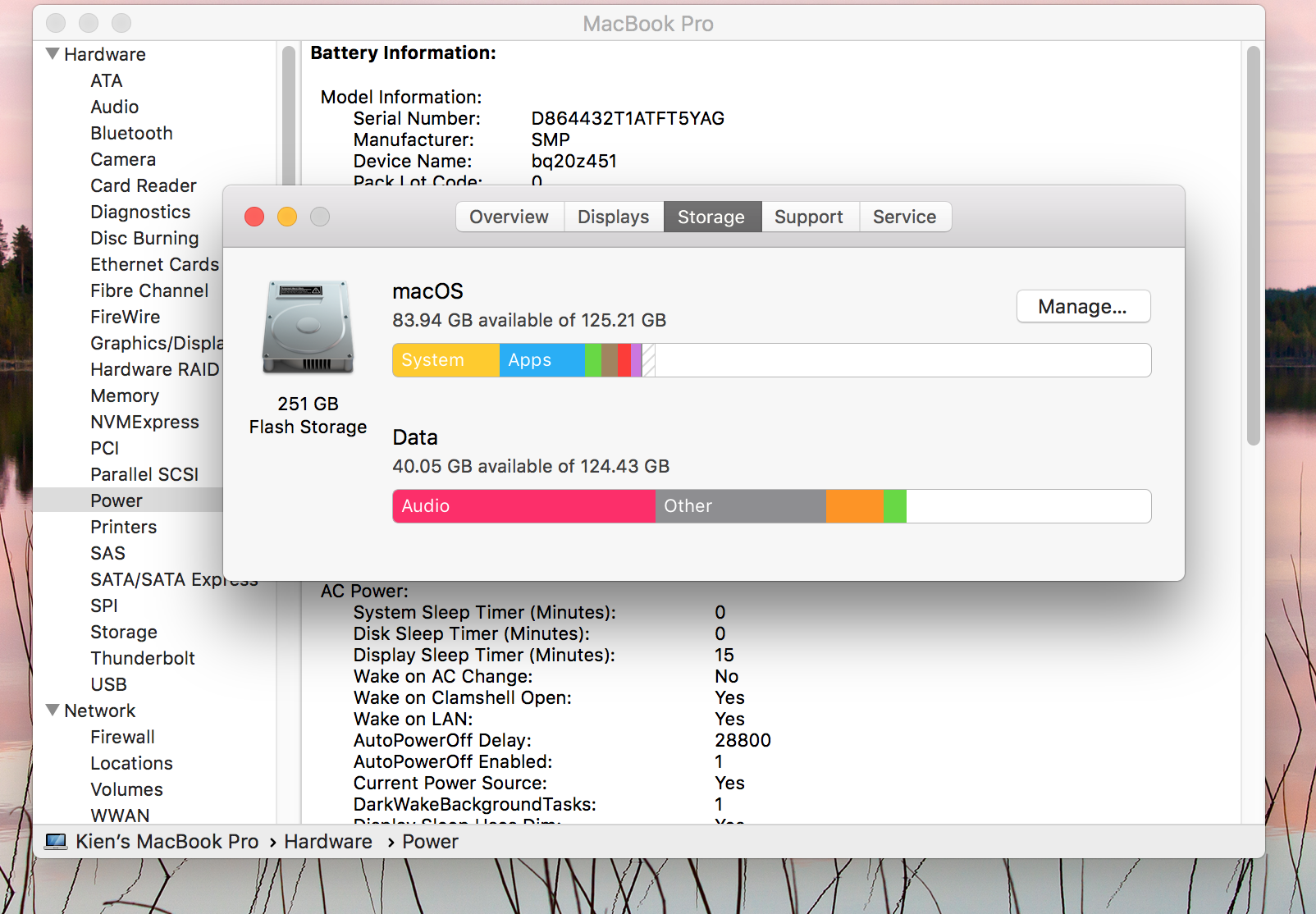Click Hardware in the bottom path bar
Image resolution: width=1316 pixels, height=914 pixels.
pyautogui.click(x=328, y=842)
